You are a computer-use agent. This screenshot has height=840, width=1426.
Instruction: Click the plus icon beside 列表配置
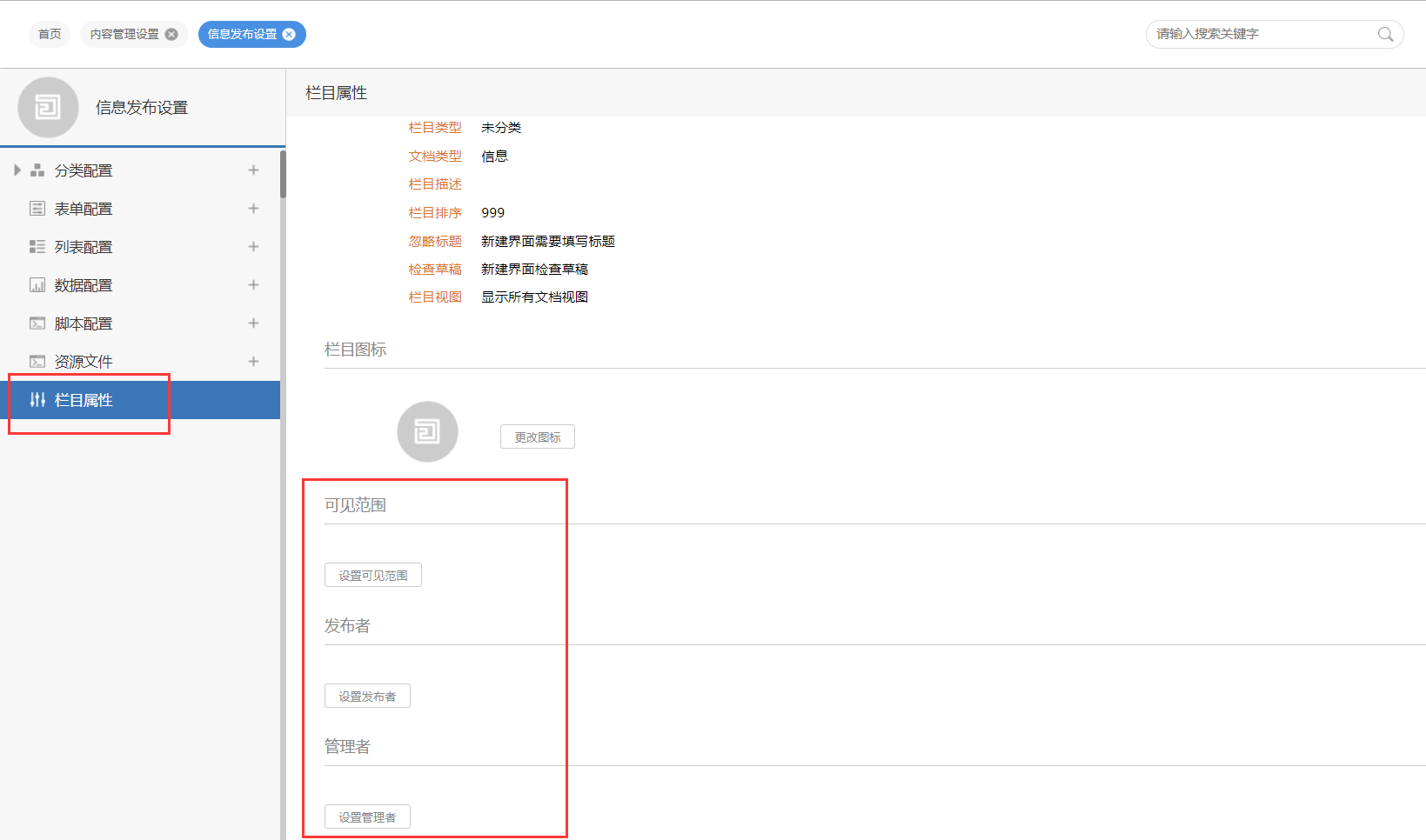point(253,247)
